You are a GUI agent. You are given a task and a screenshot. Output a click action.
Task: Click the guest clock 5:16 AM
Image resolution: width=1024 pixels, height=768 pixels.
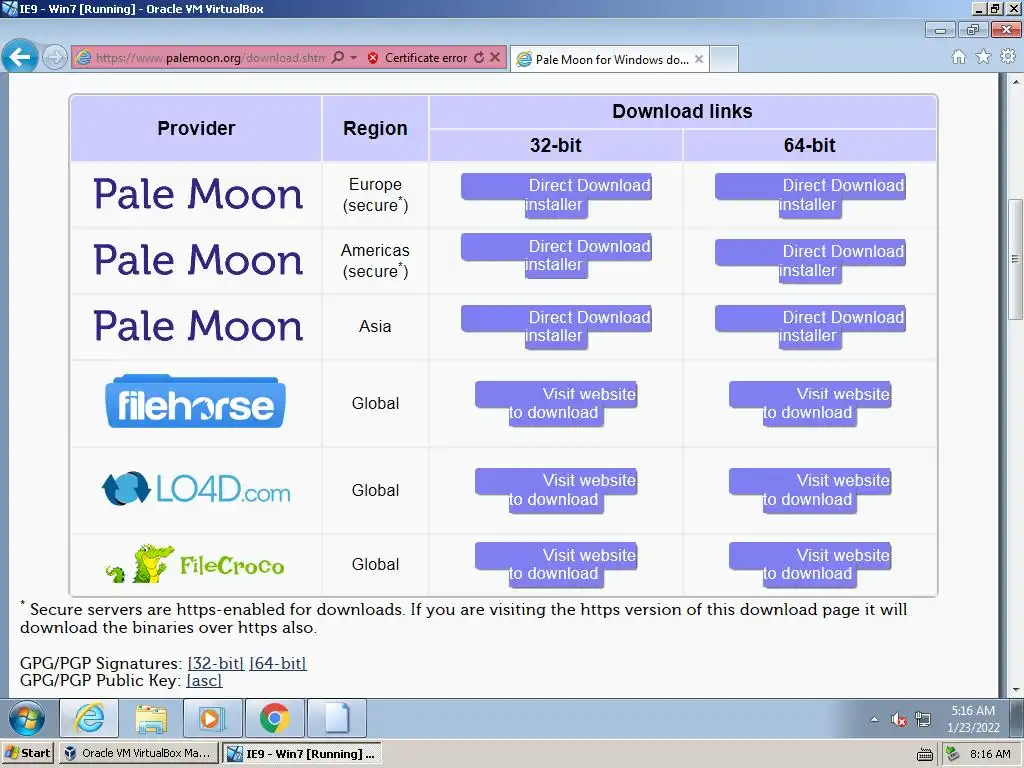point(973,719)
